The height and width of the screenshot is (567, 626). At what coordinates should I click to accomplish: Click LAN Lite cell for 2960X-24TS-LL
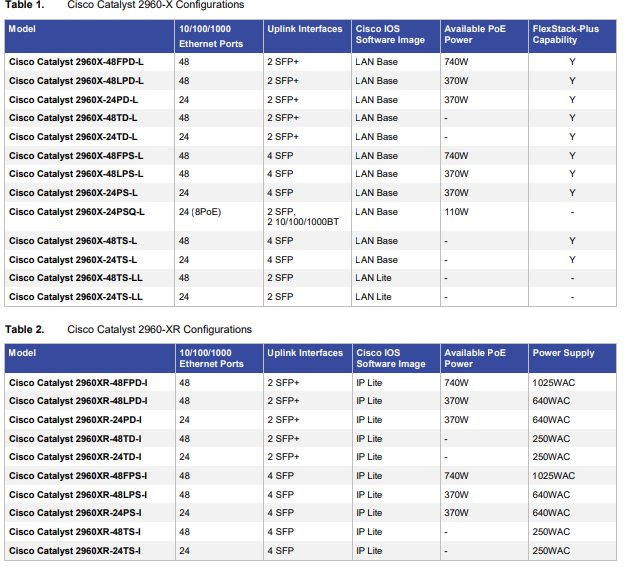pyautogui.click(x=373, y=297)
